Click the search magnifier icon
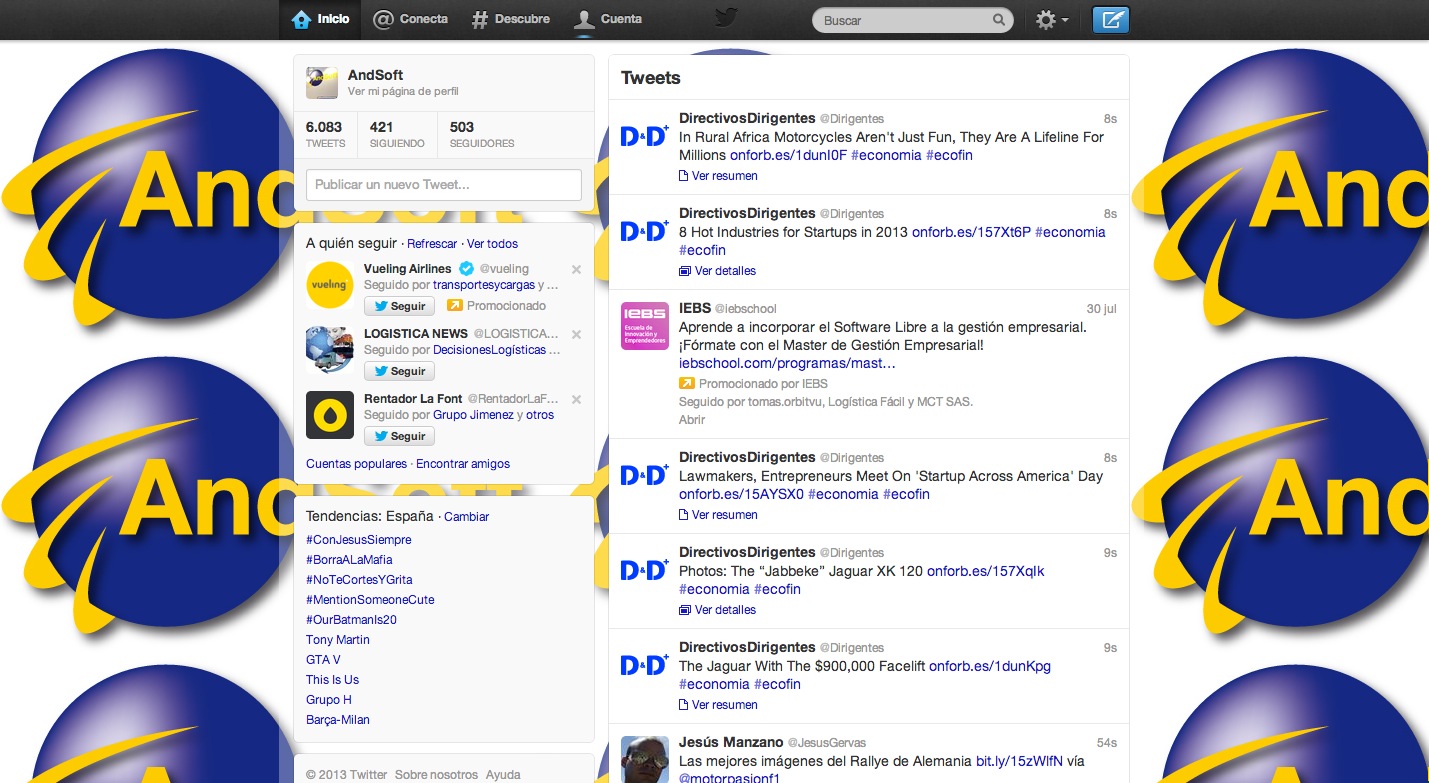 coord(998,20)
